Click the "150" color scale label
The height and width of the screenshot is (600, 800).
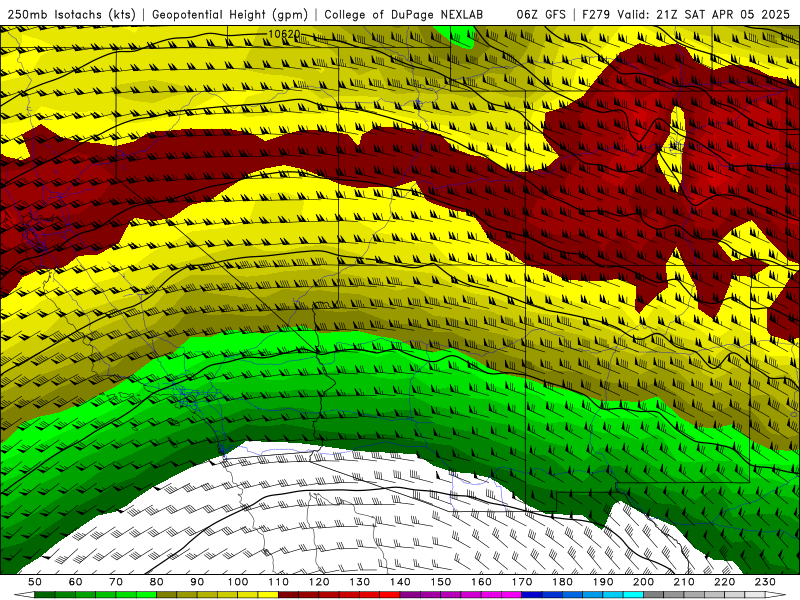click(441, 582)
